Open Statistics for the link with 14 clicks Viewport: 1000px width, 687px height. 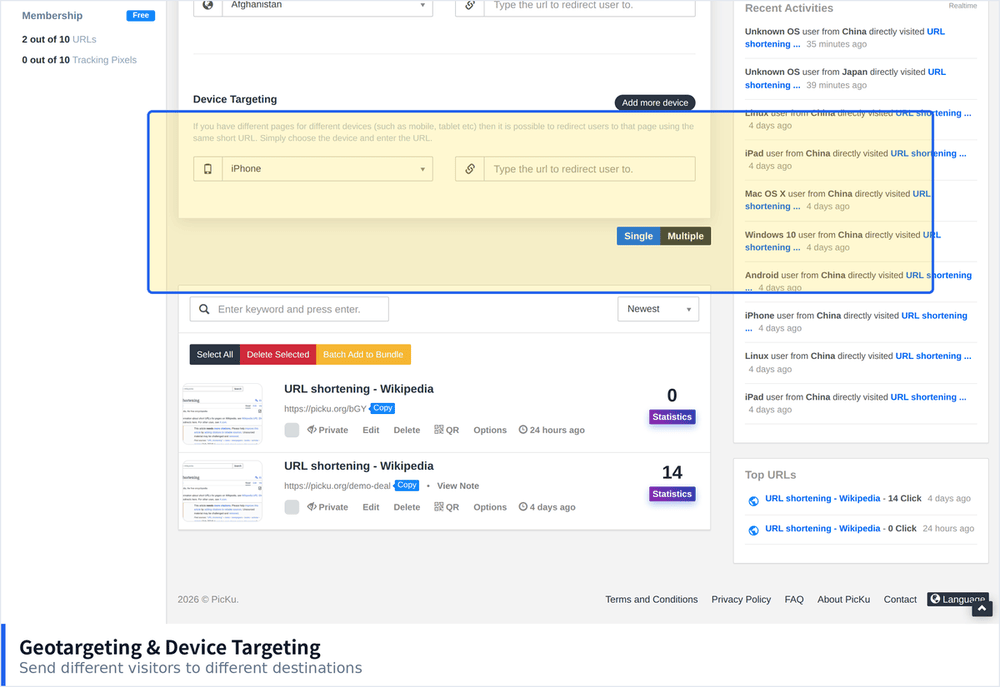(x=672, y=494)
